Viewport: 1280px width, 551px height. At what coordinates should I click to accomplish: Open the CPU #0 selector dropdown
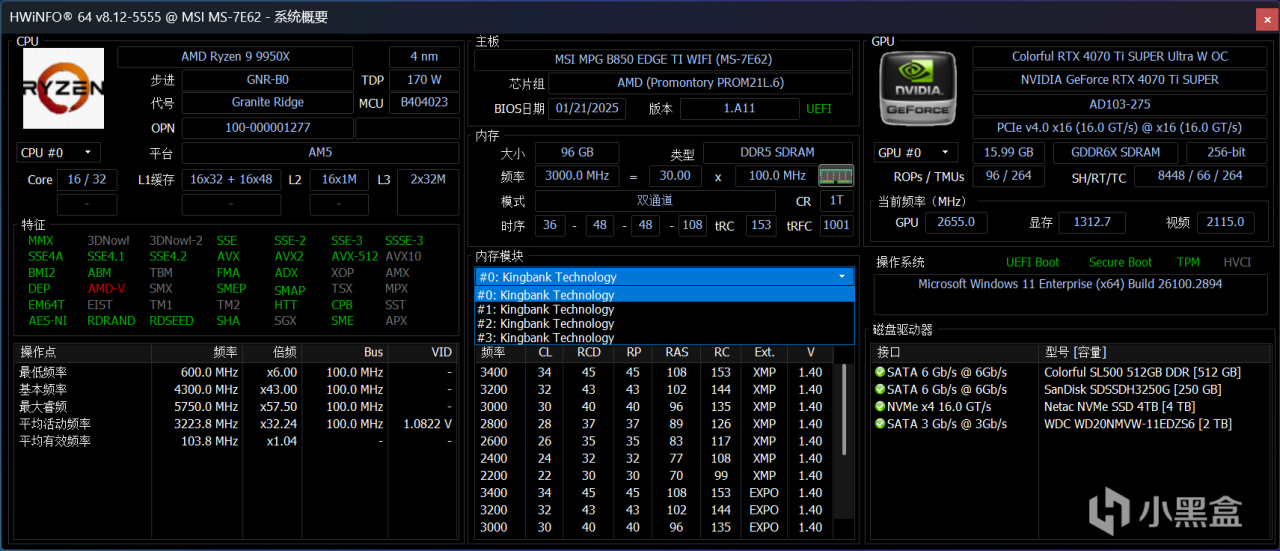tap(59, 152)
